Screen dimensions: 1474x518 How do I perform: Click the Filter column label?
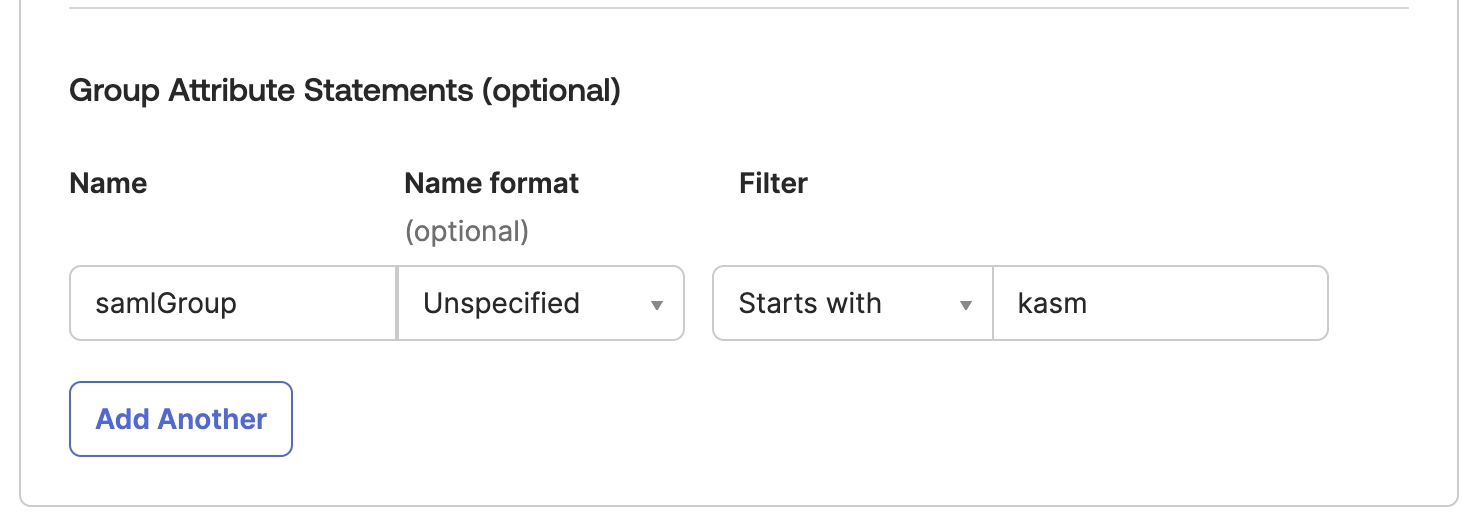tap(773, 184)
